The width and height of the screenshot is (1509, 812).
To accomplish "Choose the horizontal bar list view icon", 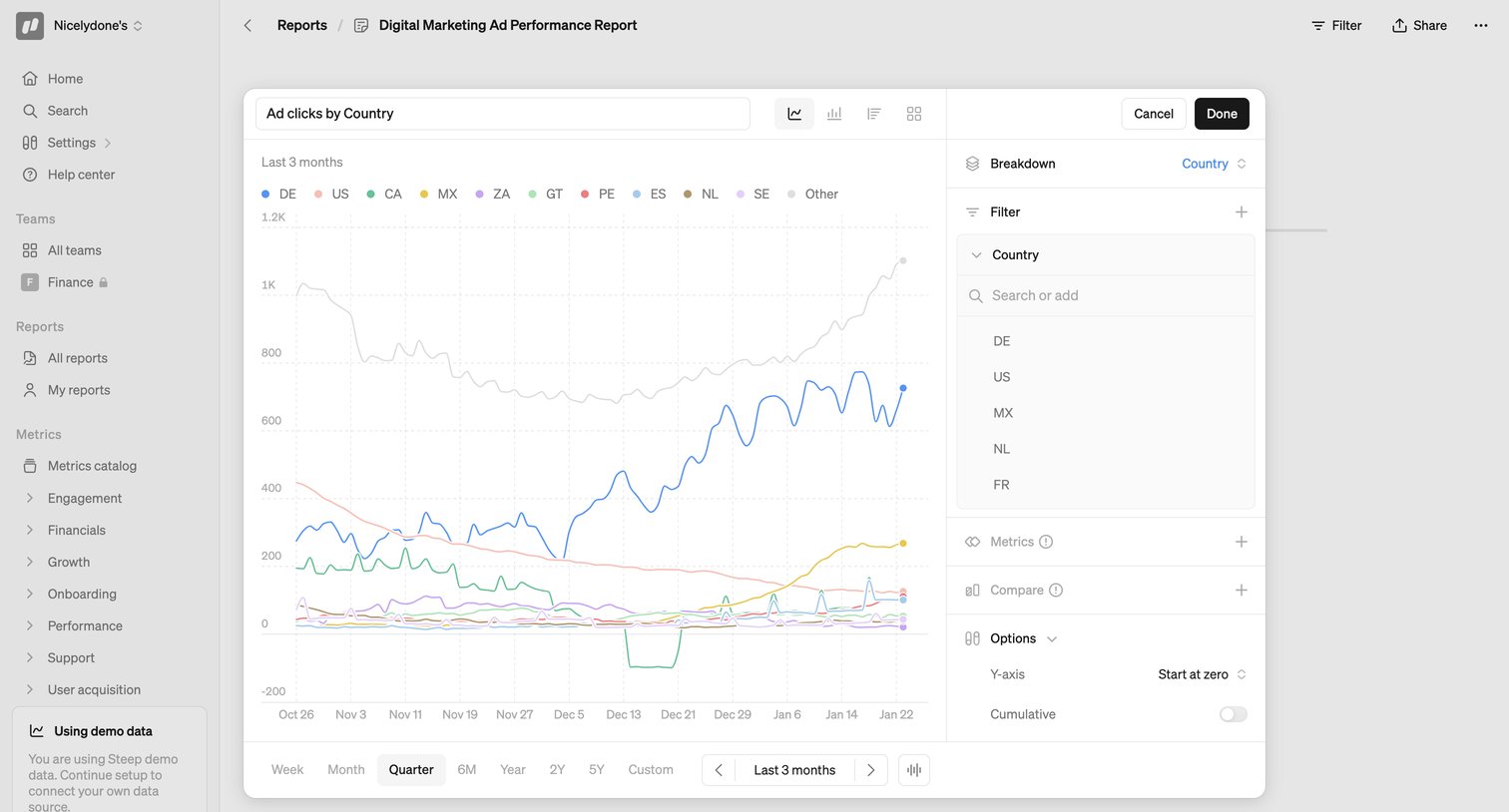I will click(x=874, y=114).
